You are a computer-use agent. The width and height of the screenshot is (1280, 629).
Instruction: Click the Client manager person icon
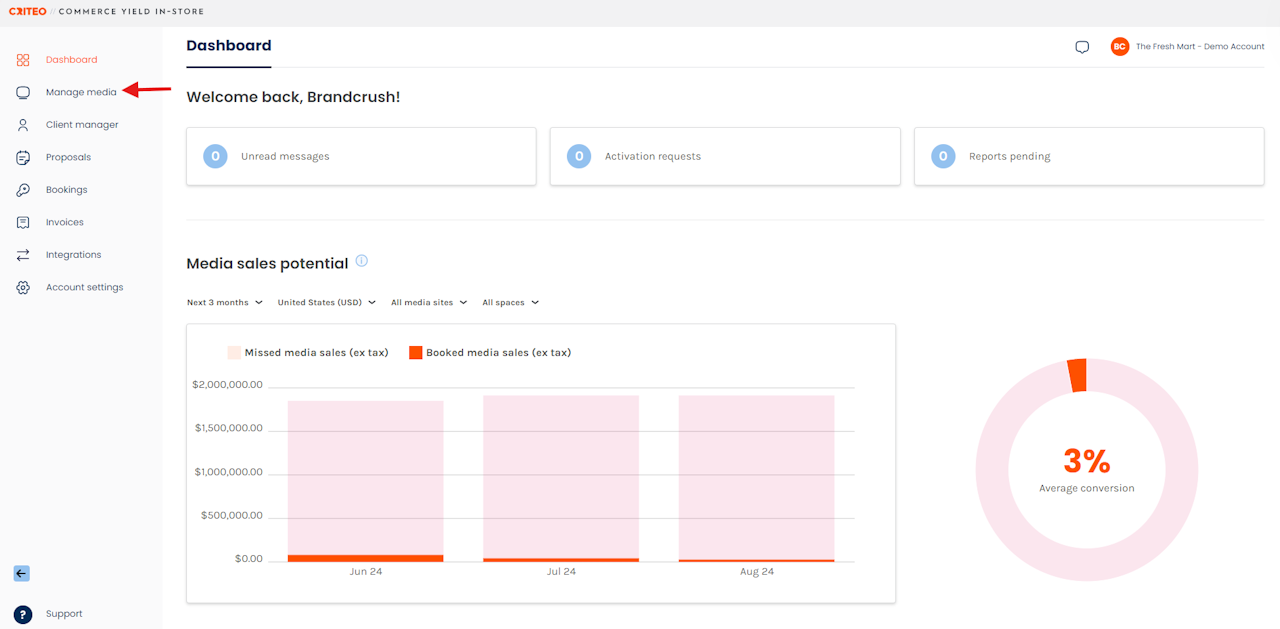(x=23, y=125)
